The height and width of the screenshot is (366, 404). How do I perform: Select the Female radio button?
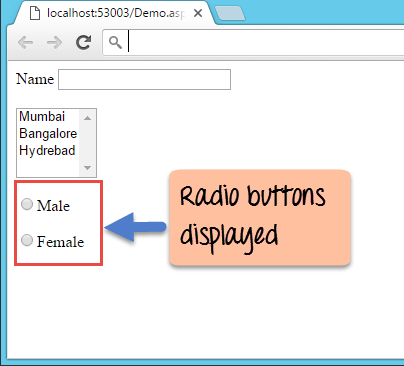click(27, 240)
